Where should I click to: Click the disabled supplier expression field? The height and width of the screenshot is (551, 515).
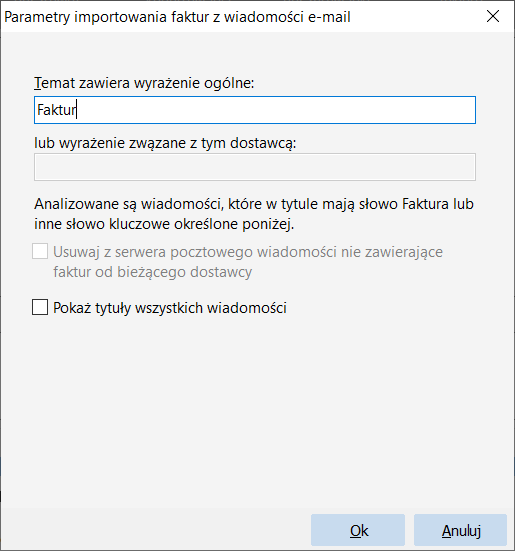tap(255, 167)
